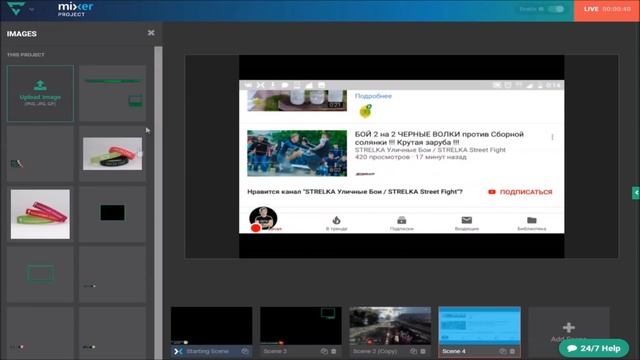
Task: Select the pink and green wristbands image
Action: coord(40,214)
